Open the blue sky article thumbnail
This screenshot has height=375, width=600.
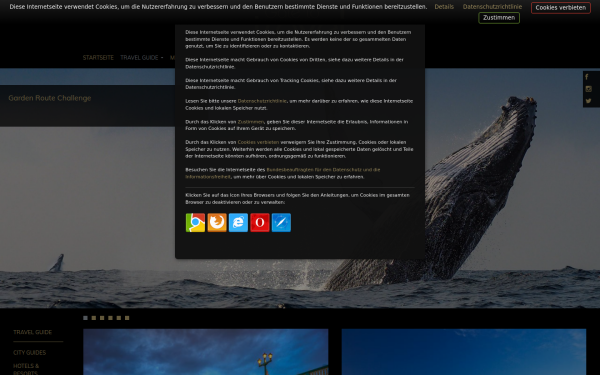pyautogui.click(x=464, y=352)
